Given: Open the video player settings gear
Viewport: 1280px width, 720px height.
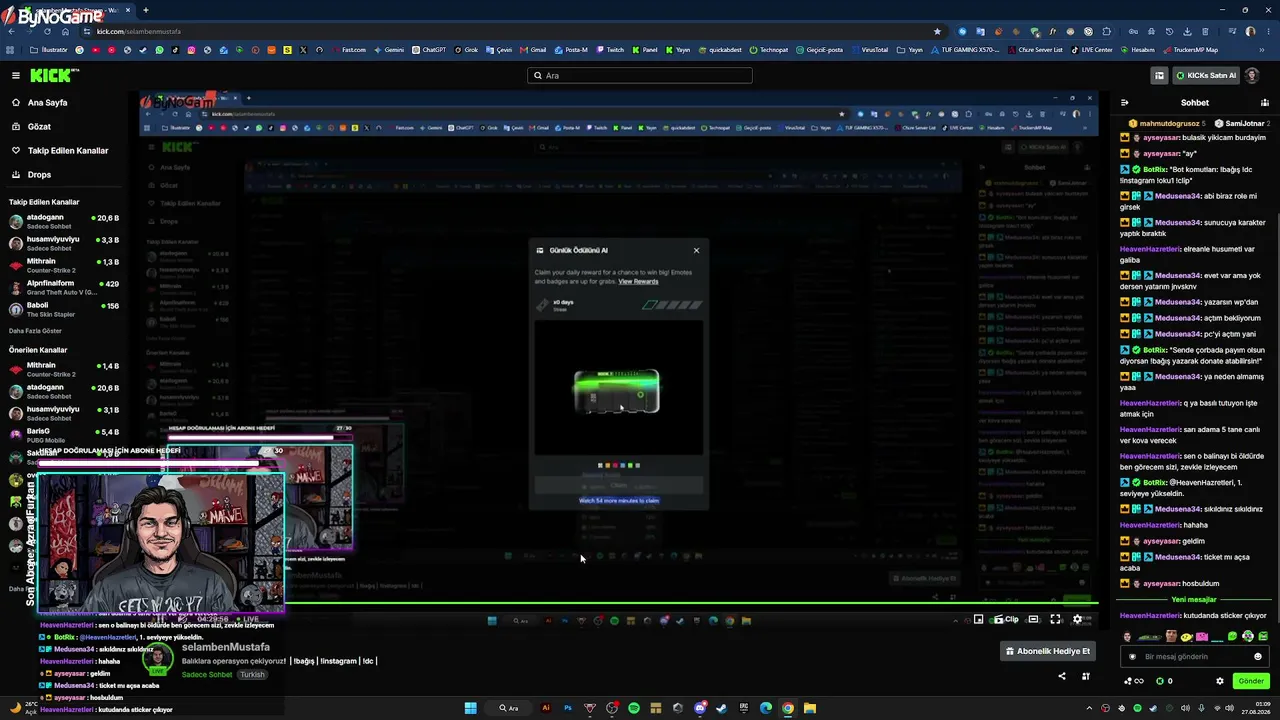Looking at the screenshot, I should coord(1077,620).
